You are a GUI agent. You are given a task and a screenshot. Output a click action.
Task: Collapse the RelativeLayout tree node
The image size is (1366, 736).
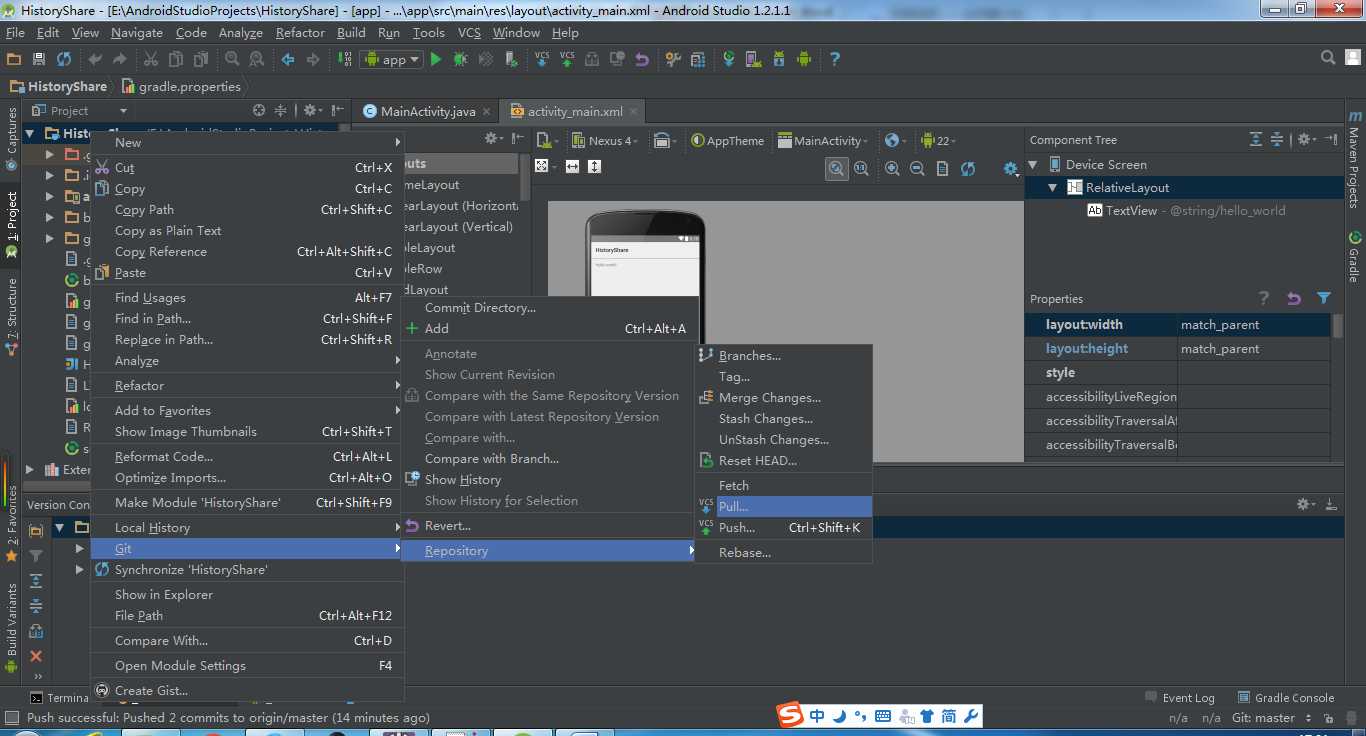coord(1053,187)
